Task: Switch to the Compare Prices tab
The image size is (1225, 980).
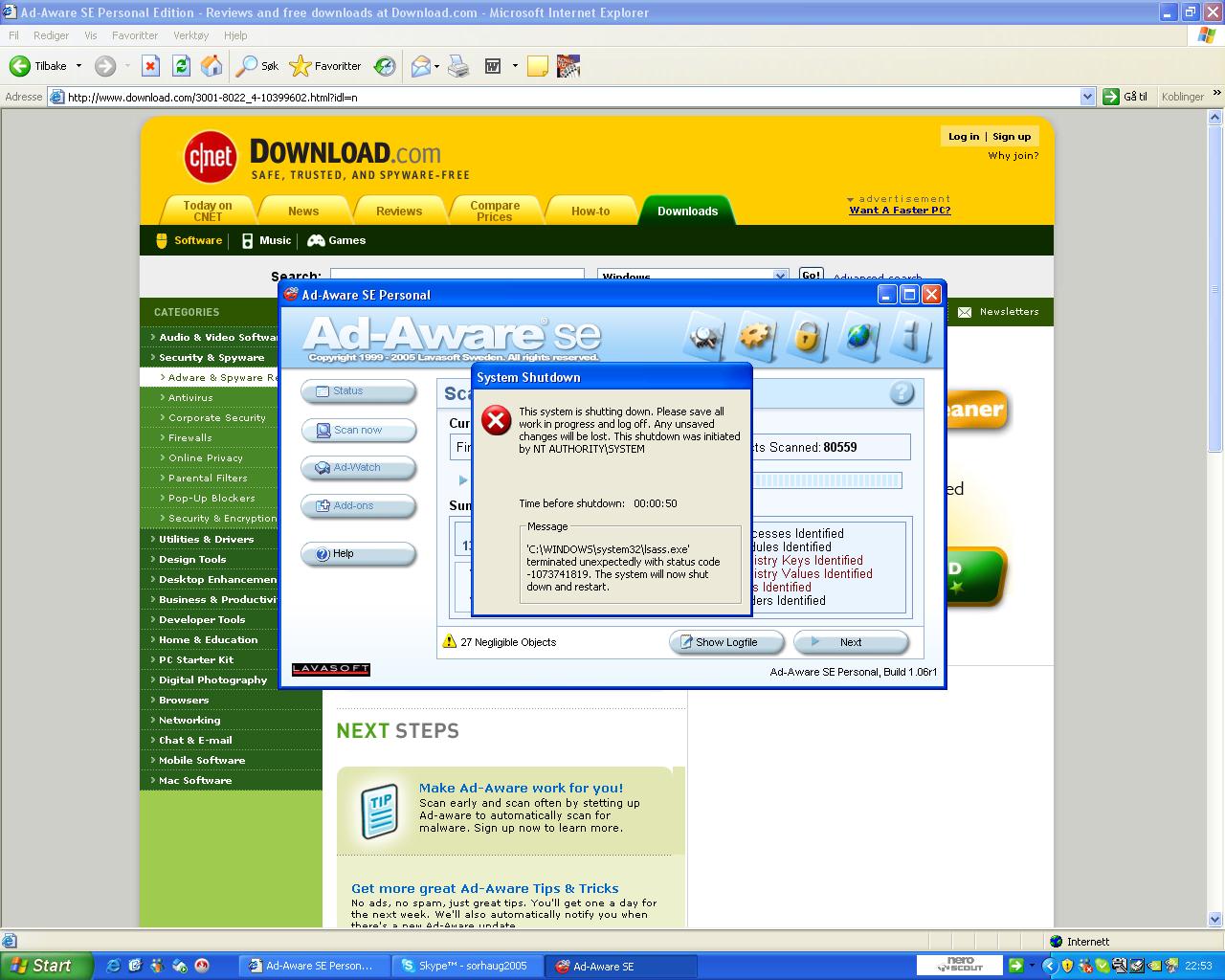Action: point(495,211)
